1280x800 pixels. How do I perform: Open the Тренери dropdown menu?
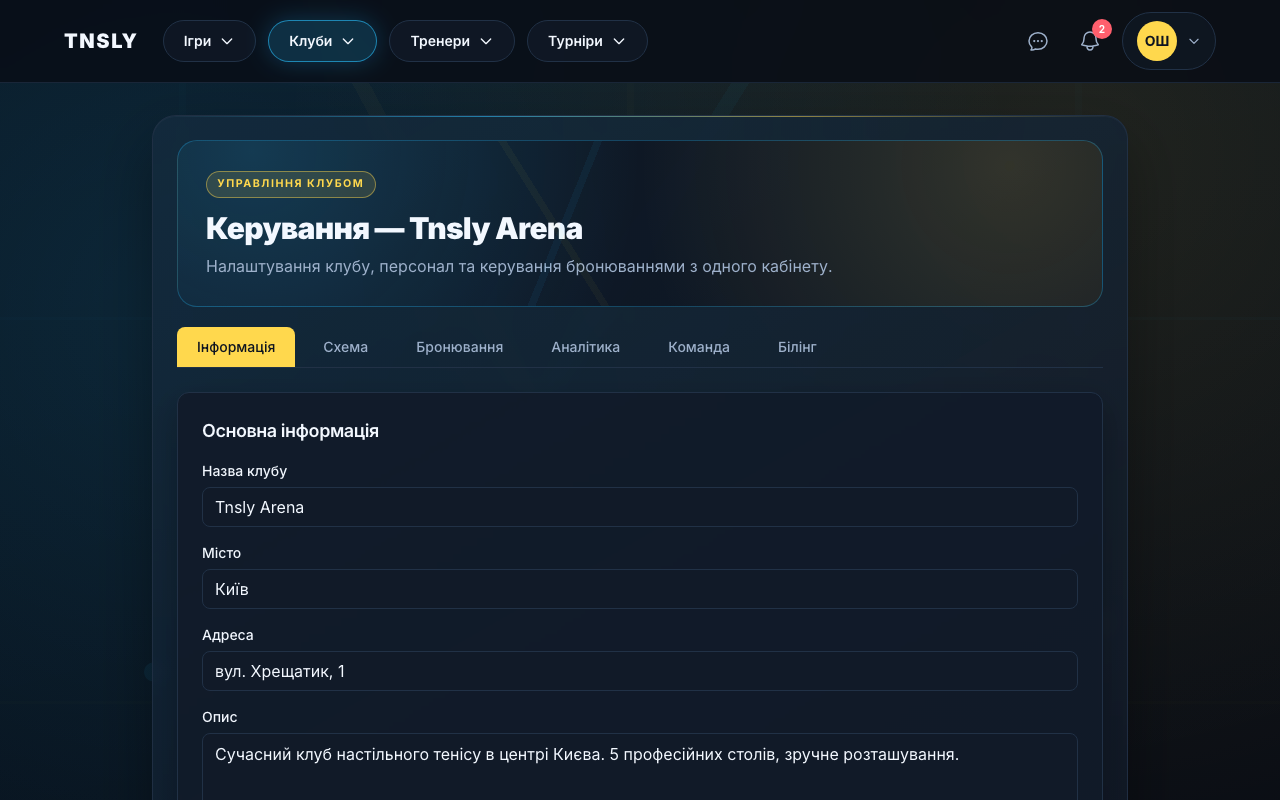coord(451,41)
